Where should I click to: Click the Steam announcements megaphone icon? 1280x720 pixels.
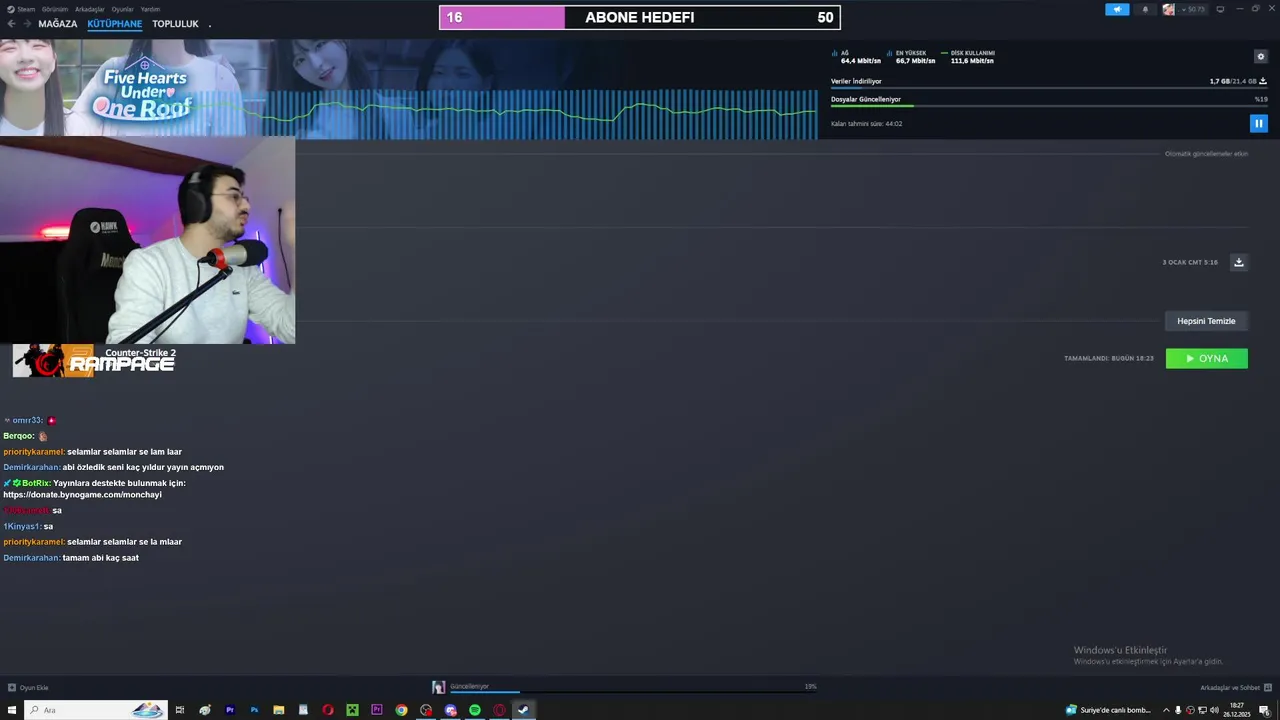tap(1117, 9)
